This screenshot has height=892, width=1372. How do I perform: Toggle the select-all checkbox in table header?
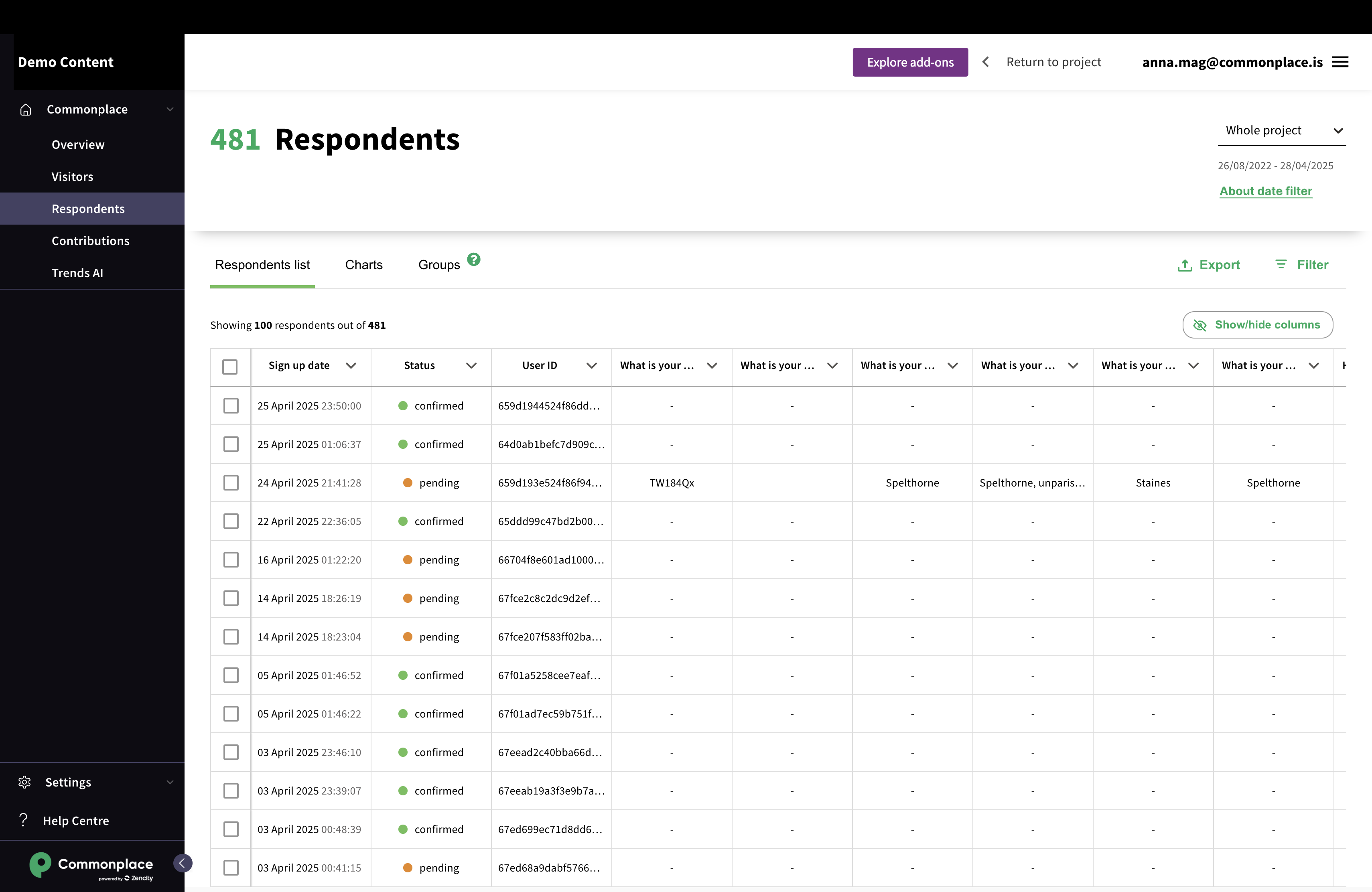pyautogui.click(x=230, y=367)
